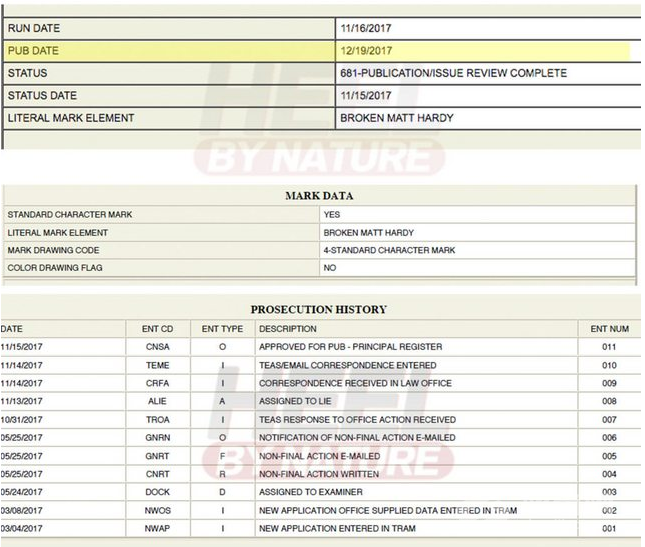645x547 pixels.
Task: Select the STATUS DATE label
Action: (42, 95)
